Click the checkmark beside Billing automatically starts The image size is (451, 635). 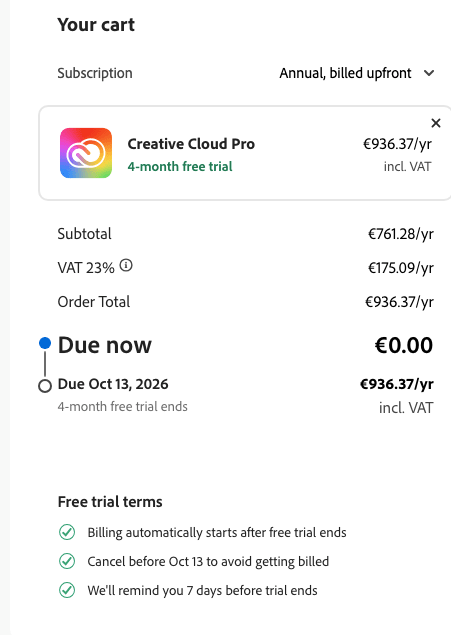tap(67, 532)
